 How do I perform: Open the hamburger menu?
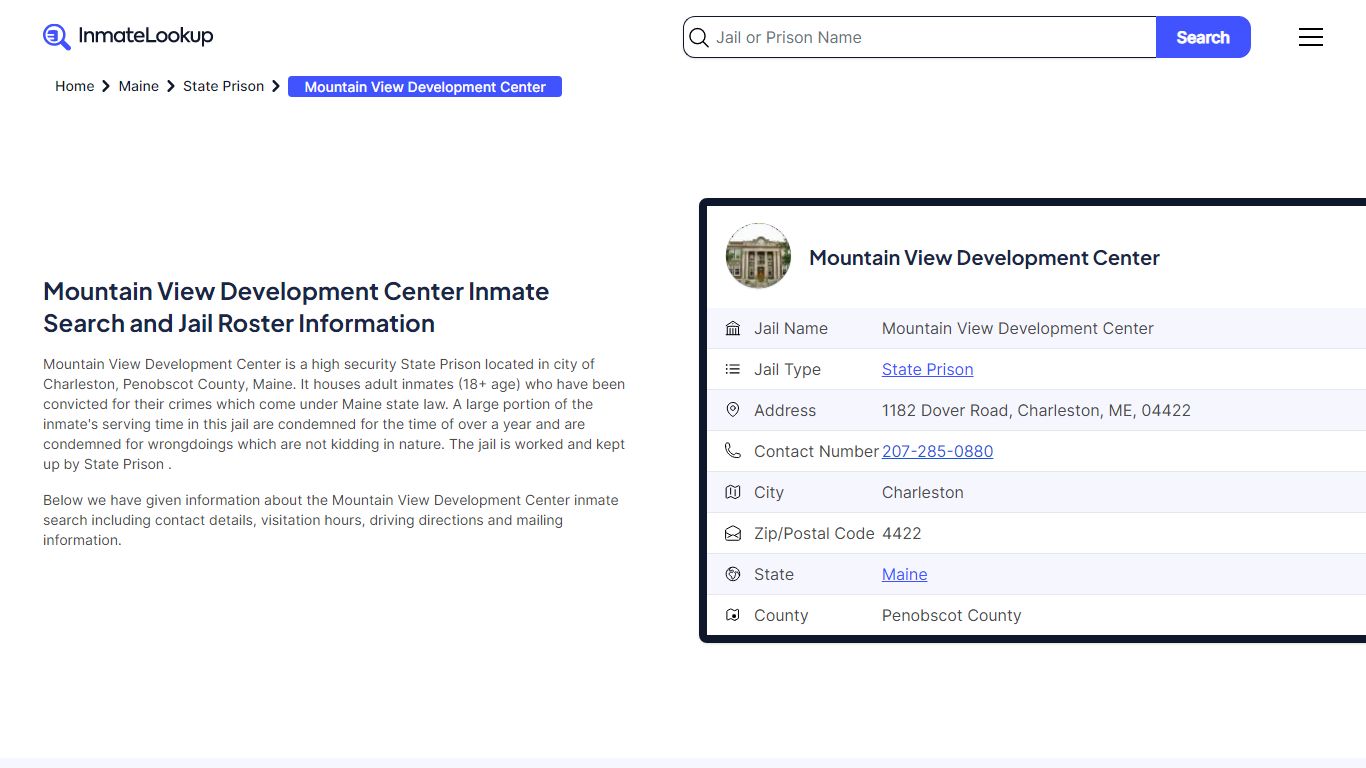(1310, 37)
